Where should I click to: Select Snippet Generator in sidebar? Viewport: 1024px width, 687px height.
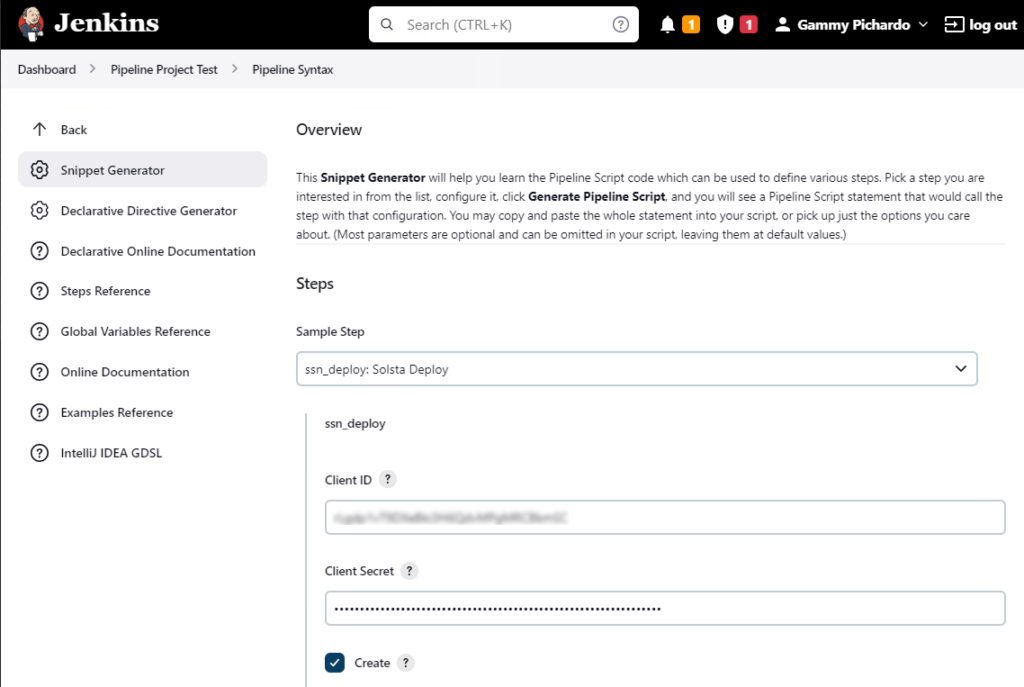142,170
